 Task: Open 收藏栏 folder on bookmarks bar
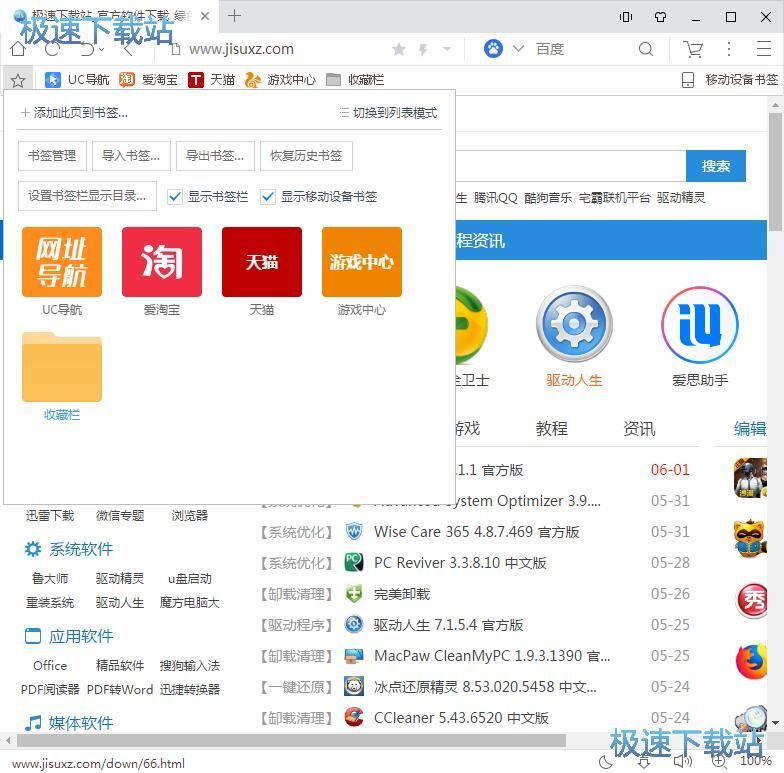tap(355, 80)
